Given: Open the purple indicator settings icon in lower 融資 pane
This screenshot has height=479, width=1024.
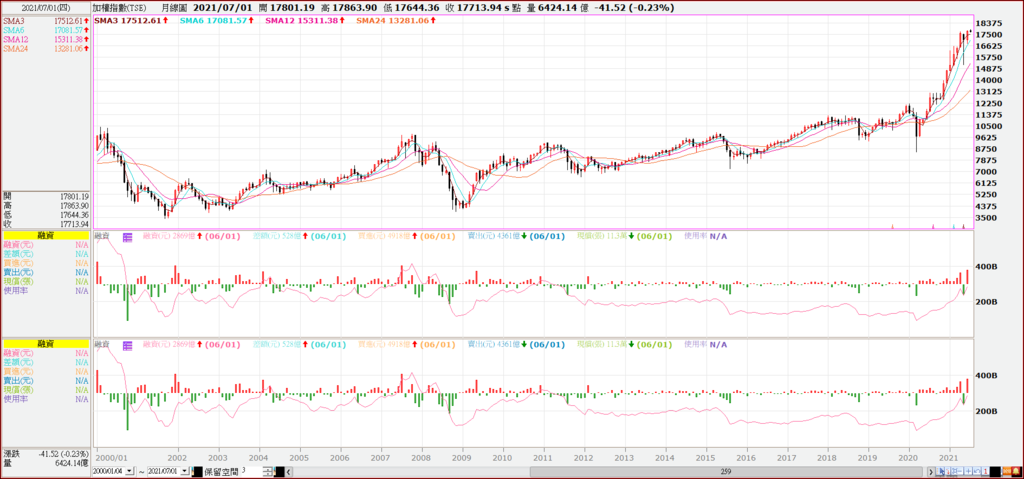Looking at the screenshot, I should (x=127, y=344).
